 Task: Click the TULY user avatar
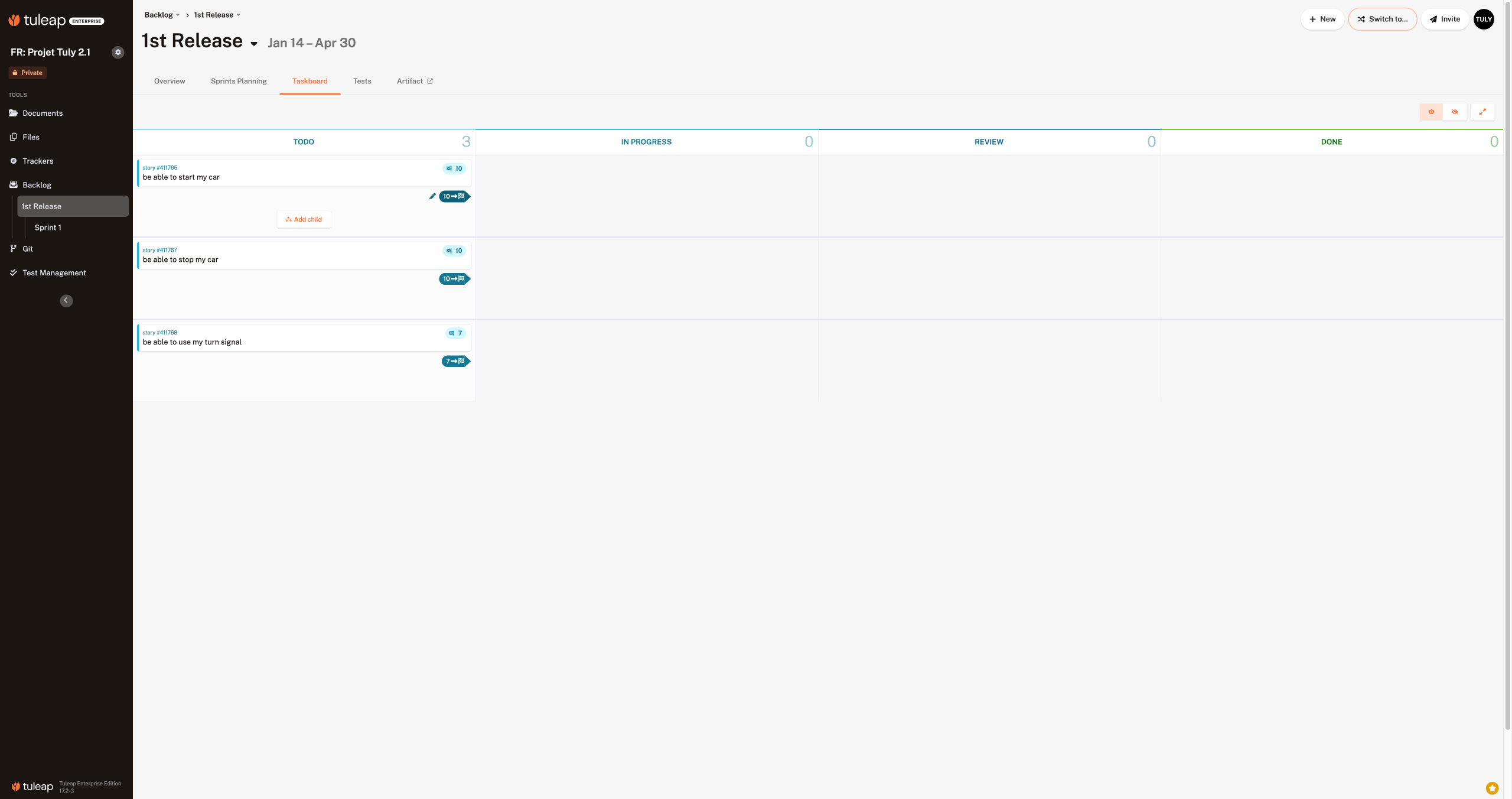[x=1484, y=19]
